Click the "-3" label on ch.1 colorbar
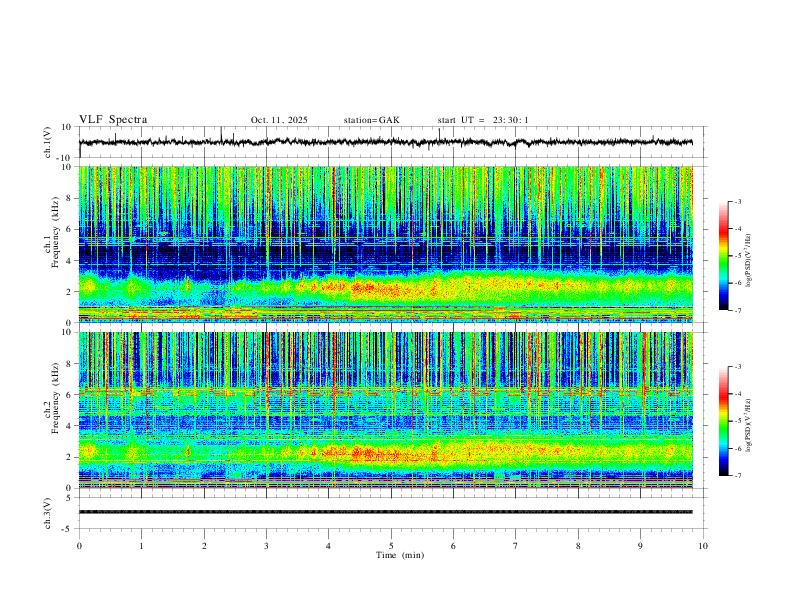The height and width of the screenshot is (612, 792). (x=738, y=201)
